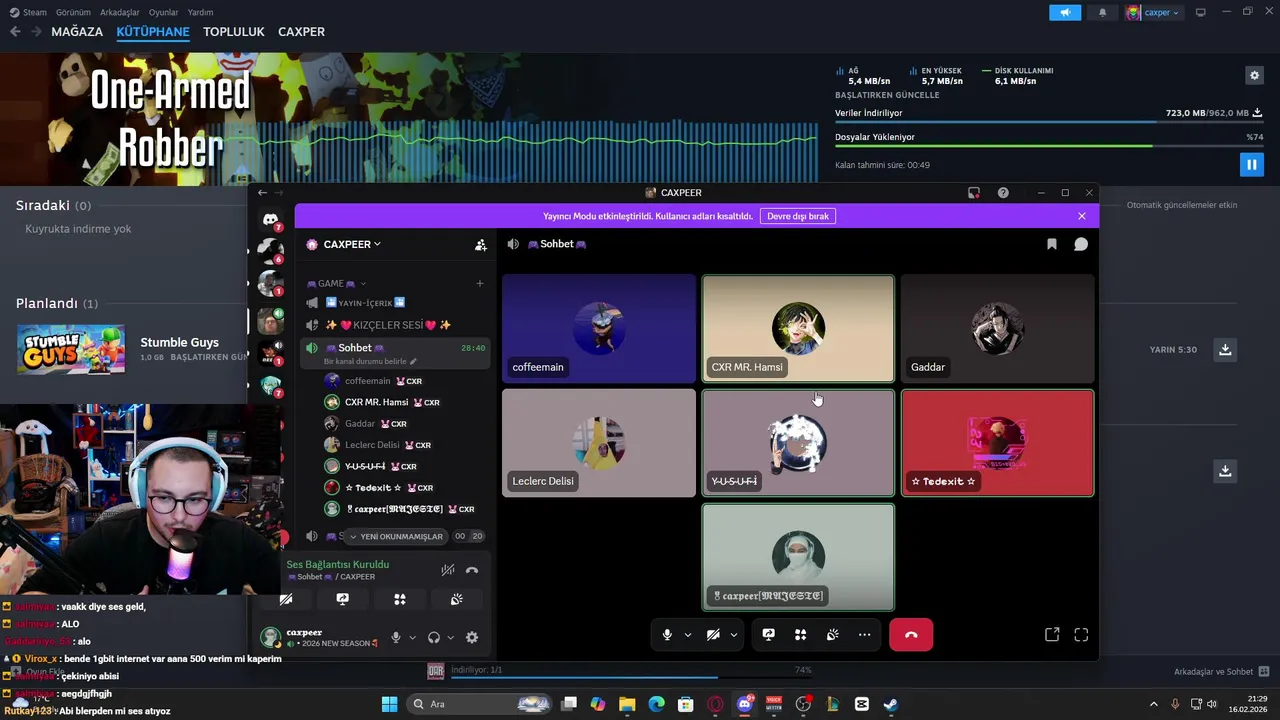Screen dimensions: 1280x720
Task: Open more options in call controls
Action: 864,635
